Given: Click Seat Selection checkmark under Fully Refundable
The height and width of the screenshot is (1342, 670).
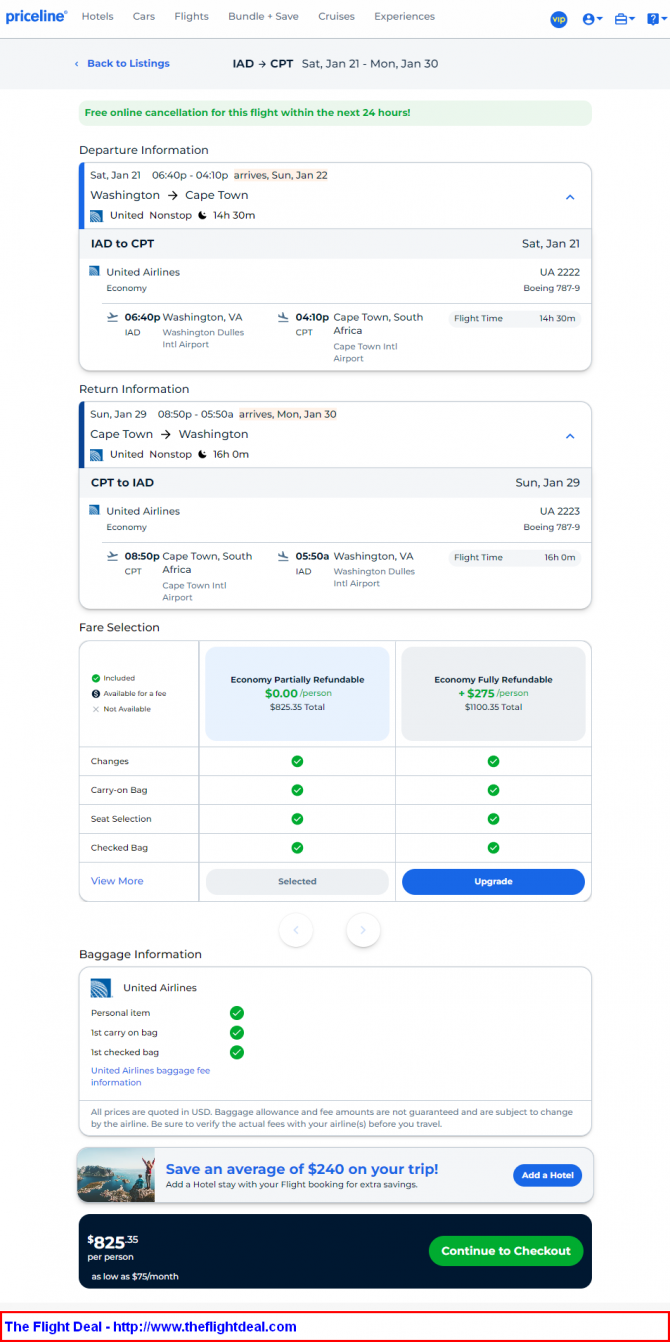Looking at the screenshot, I should click(x=493, y=819).
